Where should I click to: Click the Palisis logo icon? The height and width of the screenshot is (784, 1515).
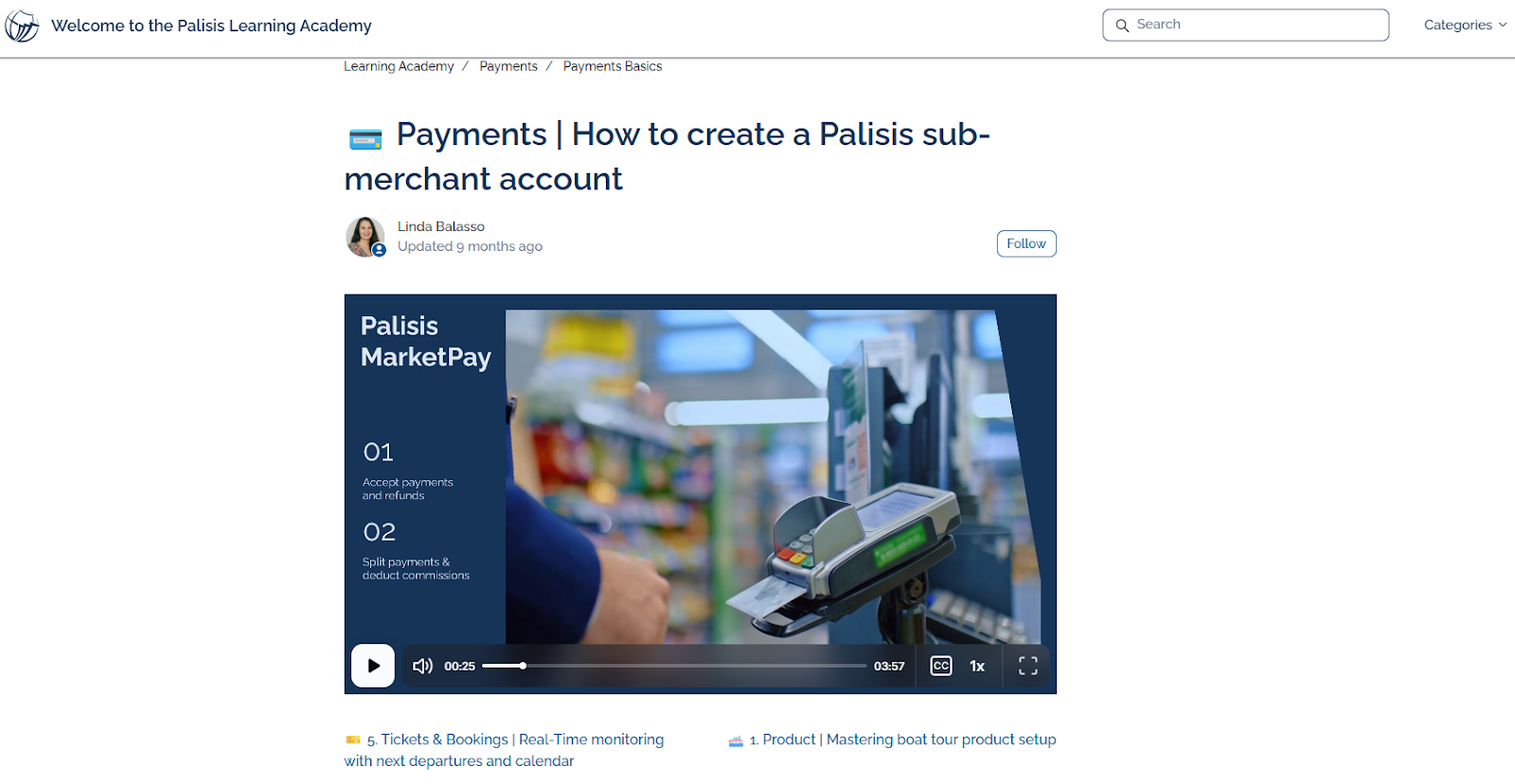(22, 26)
